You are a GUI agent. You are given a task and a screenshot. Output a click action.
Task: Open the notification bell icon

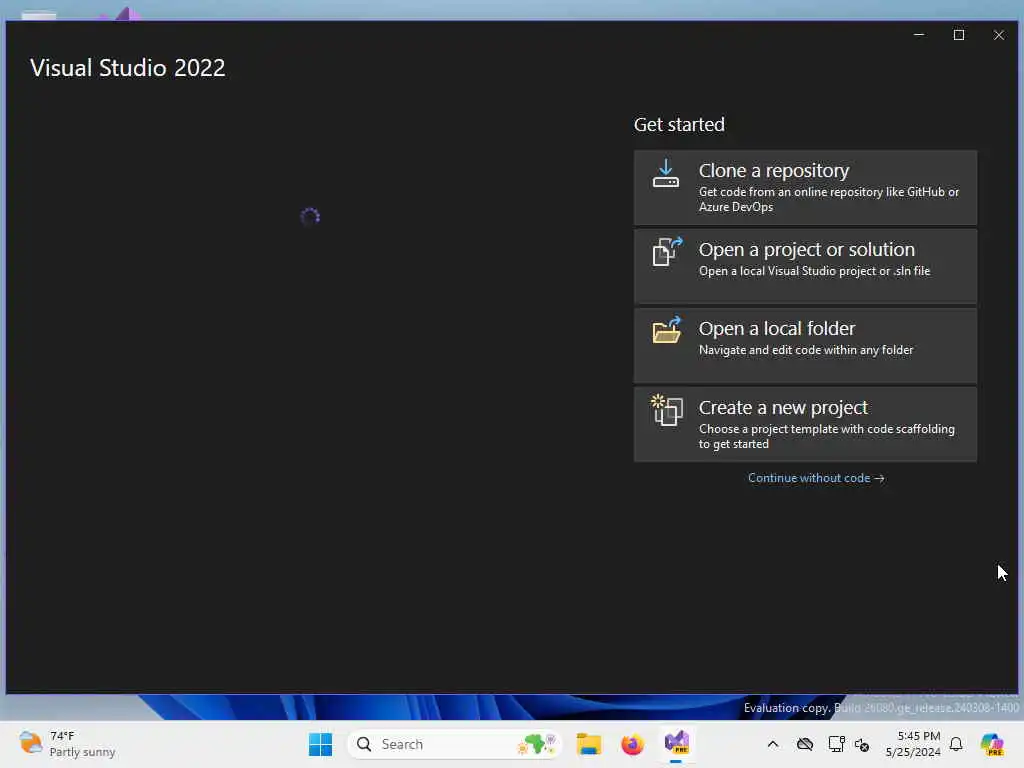pos(956,744)
